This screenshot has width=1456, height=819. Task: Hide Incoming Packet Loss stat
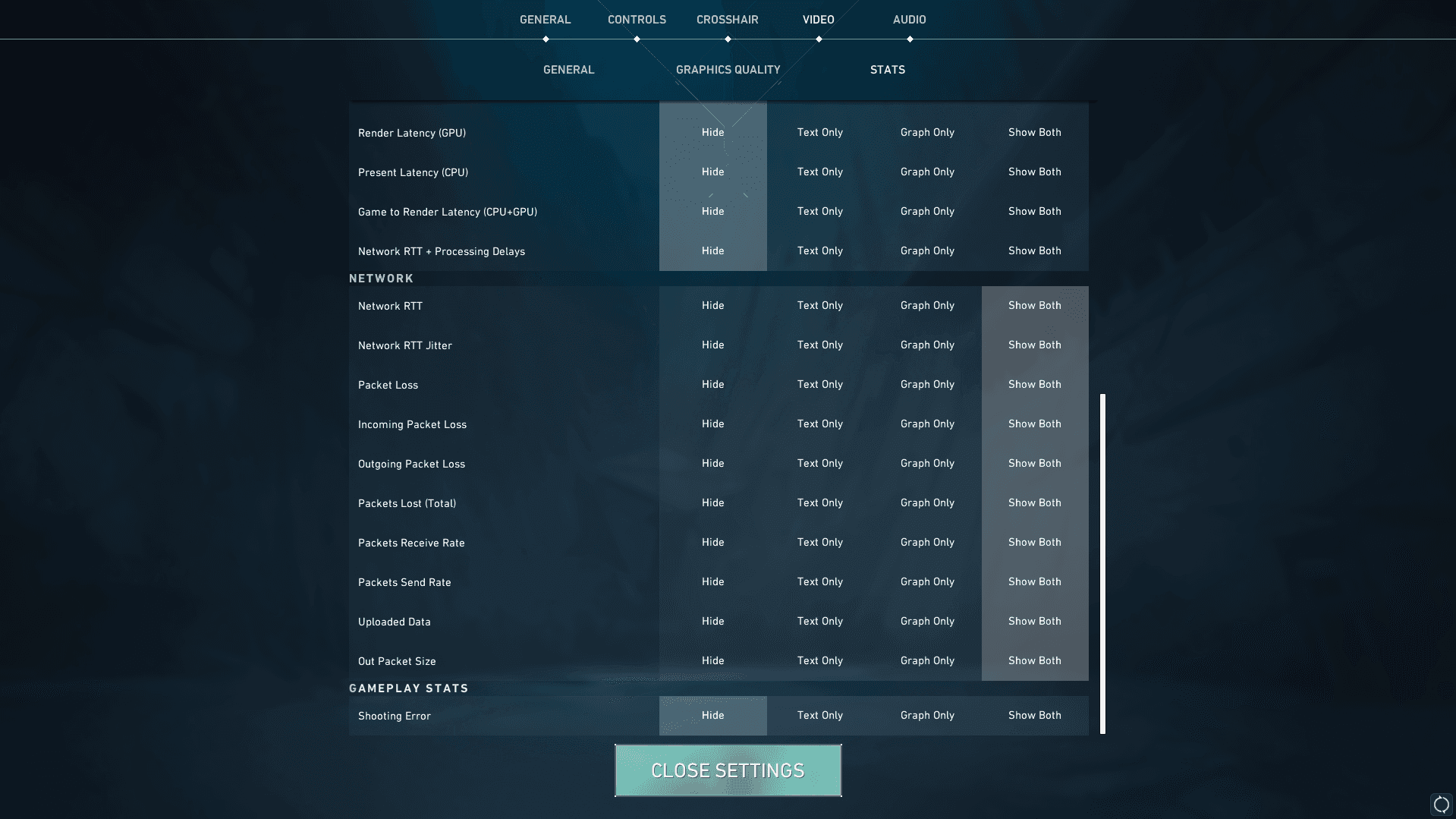pos(712,424)
